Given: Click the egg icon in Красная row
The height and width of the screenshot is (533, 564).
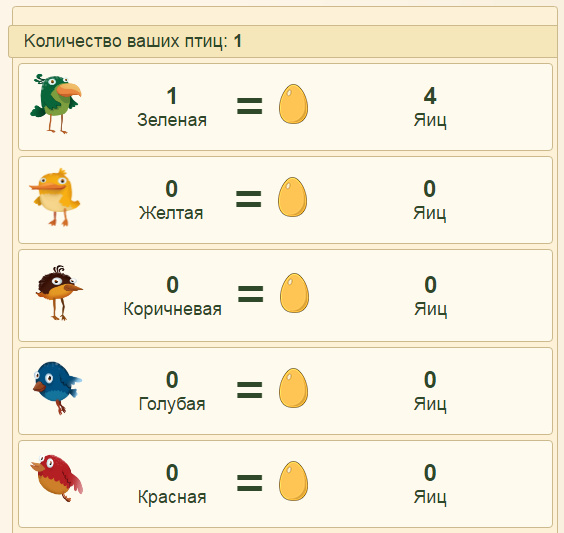Looking at the screenshot, I should tap(294, 481).
